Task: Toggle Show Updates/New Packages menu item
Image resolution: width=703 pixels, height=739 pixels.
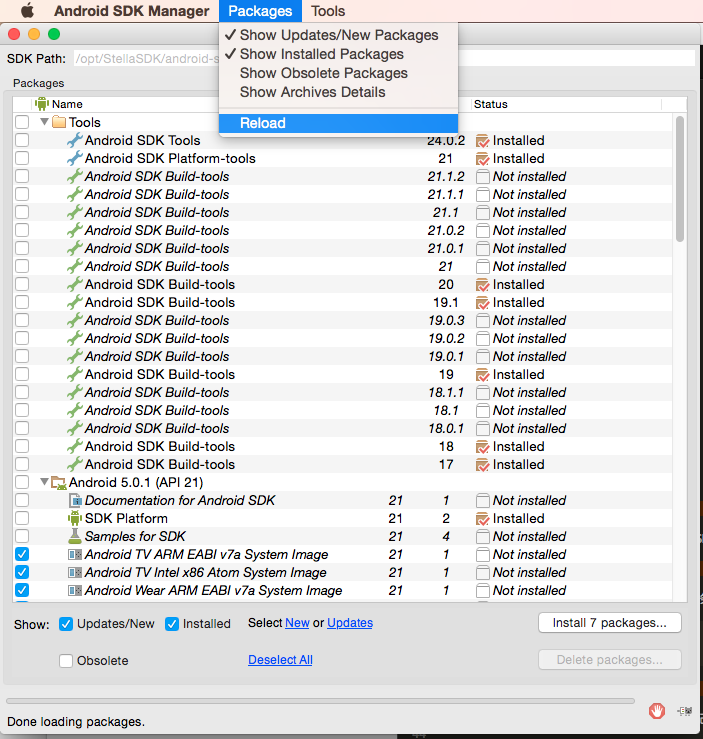Action: click(338, 35)
